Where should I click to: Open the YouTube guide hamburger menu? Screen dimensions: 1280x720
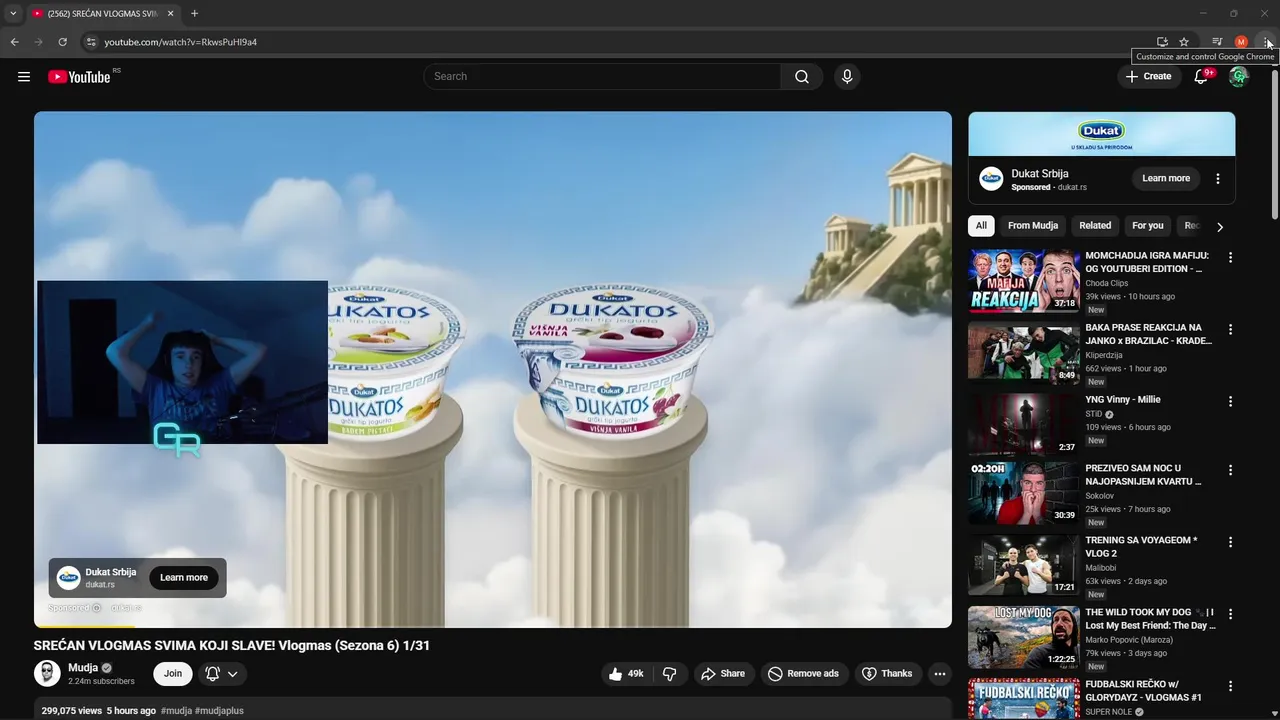(24, 77)
